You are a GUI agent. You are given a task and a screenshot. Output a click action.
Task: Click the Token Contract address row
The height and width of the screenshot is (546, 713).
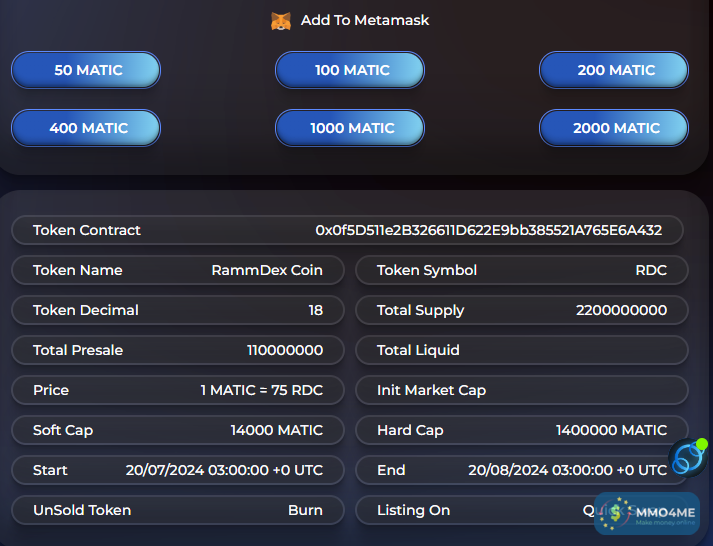pyautogui.click(x=347, y=230)
